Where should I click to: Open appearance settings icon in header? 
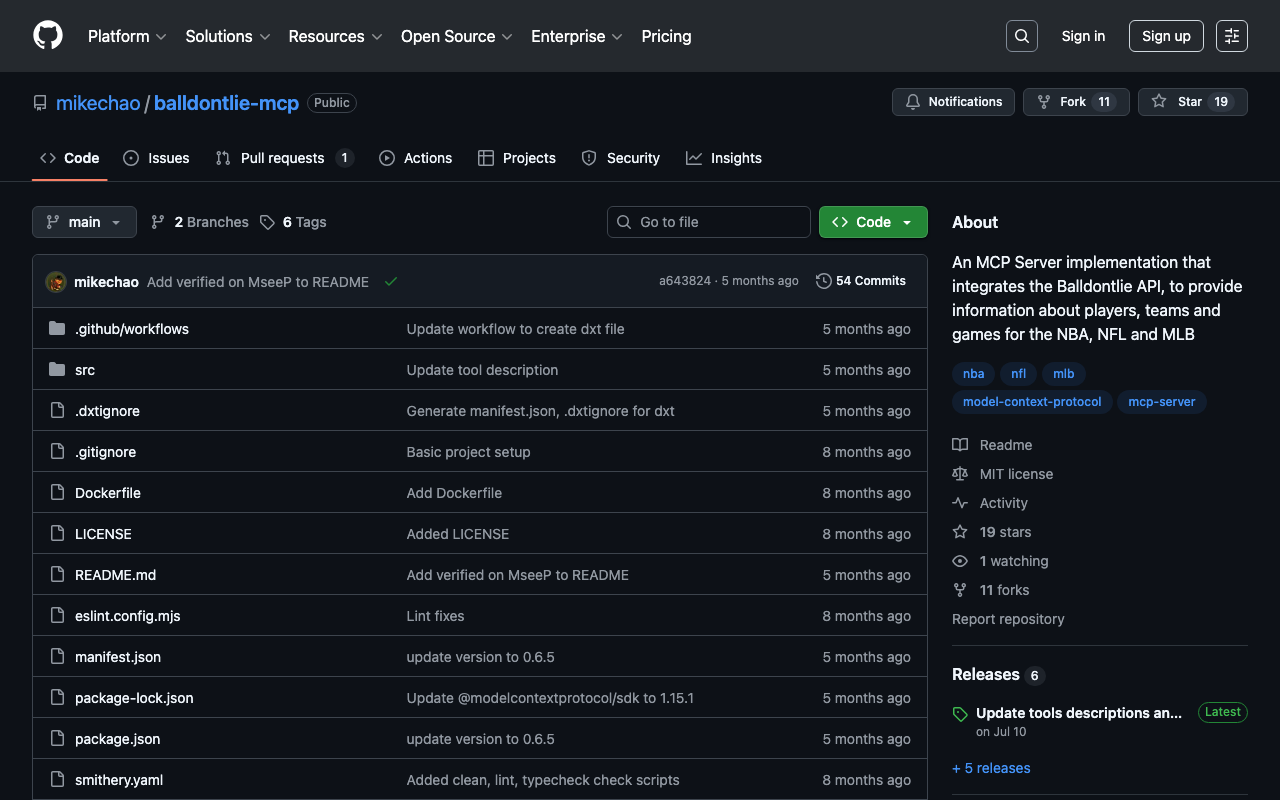[1231, 36]
